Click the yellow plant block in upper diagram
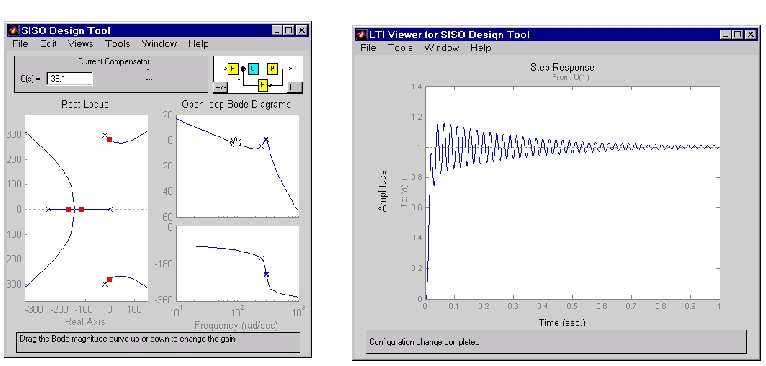The height and width of the screenshot is (366, 766). click(x=273, y=68)
